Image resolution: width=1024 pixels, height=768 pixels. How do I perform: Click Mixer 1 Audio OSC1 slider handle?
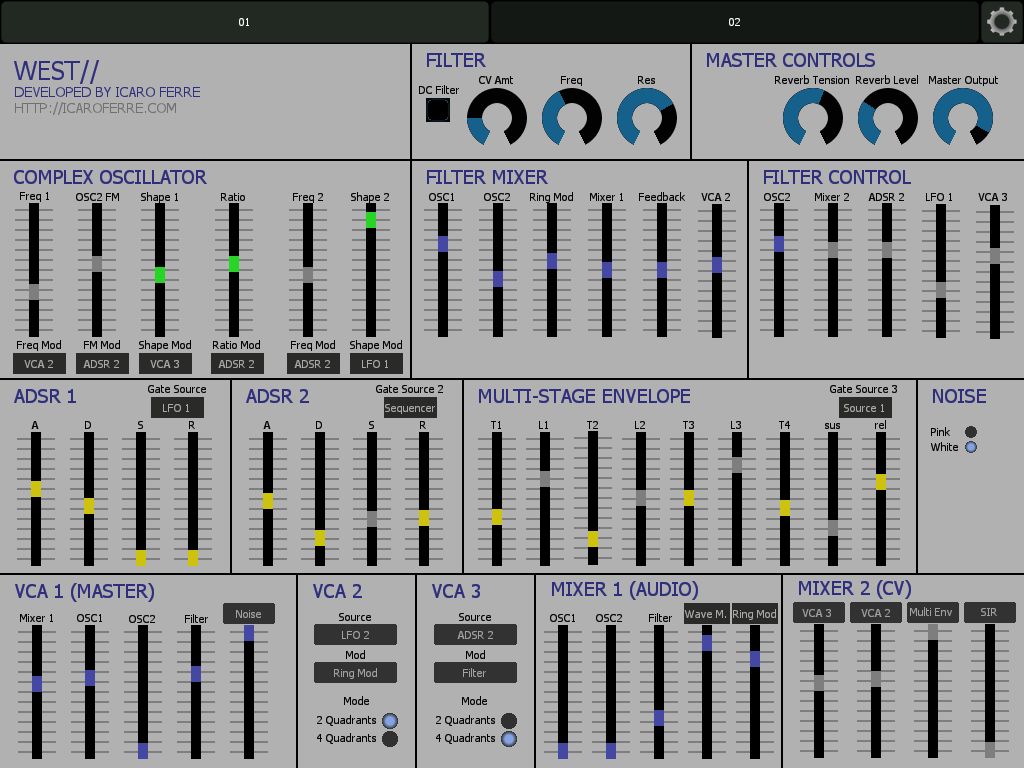[x=563, y=750]
